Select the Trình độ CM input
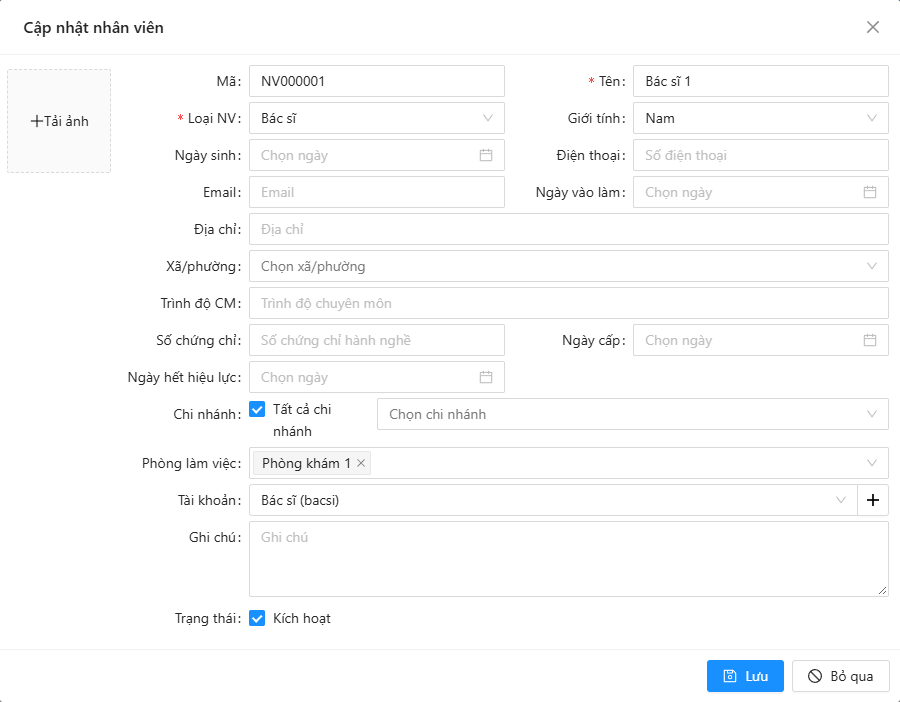This screenshot has height=702, width=900. (569, 303)
